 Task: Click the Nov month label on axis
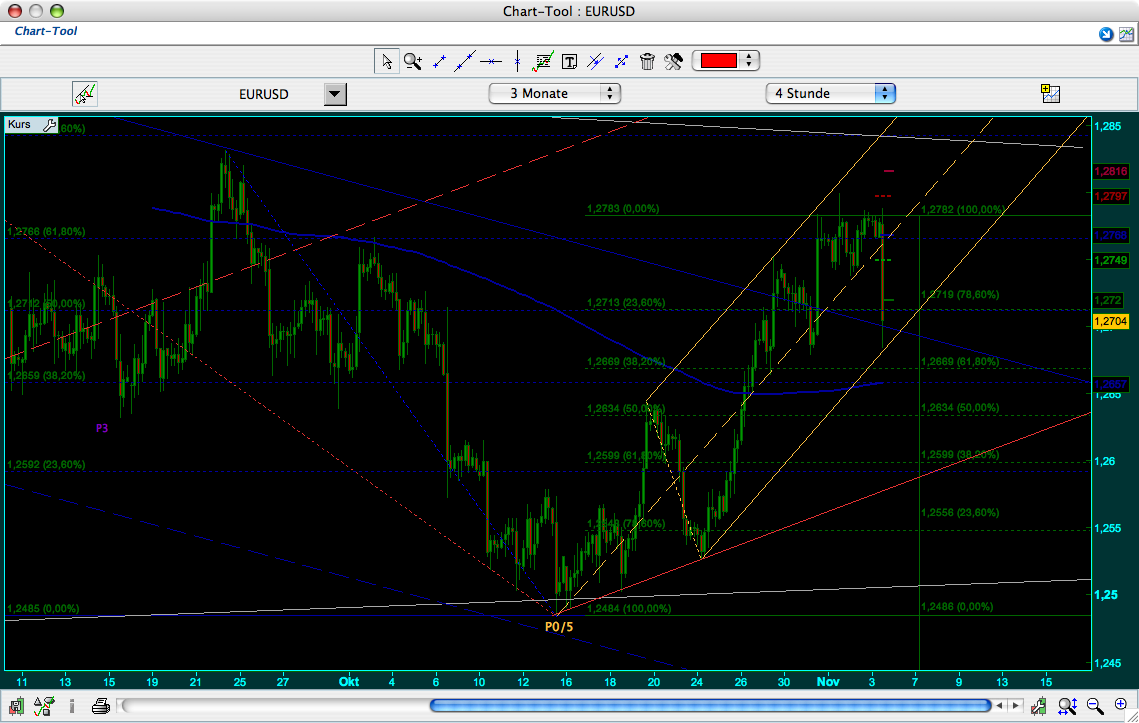tap(828, 682)
